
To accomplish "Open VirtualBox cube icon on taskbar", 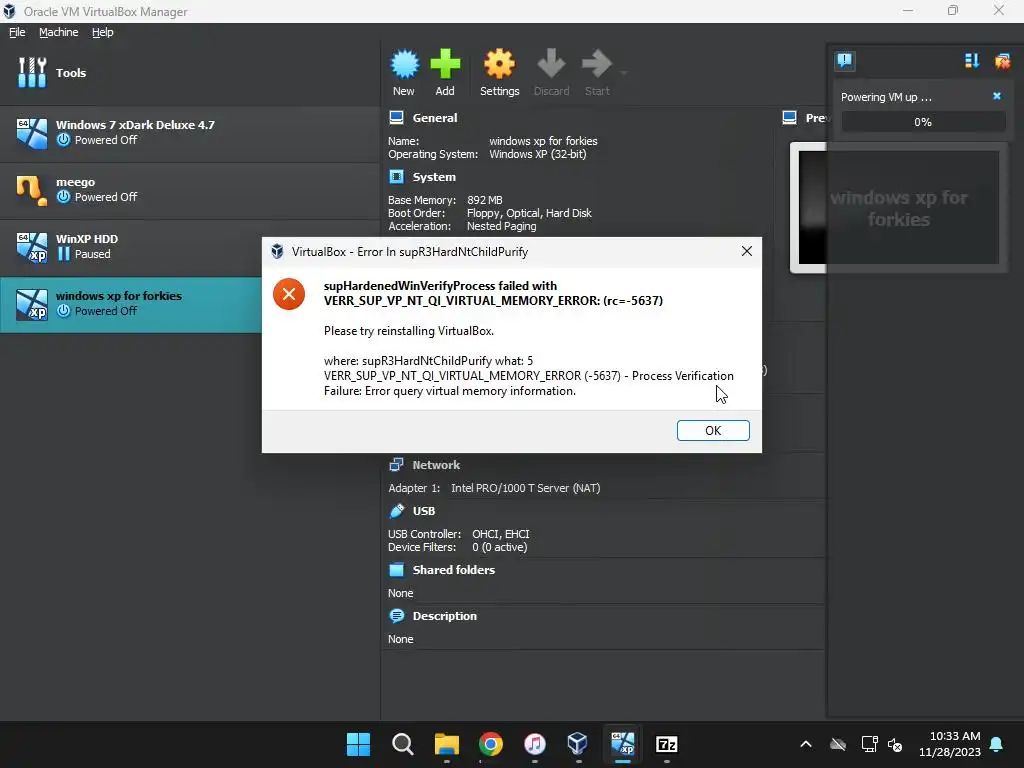I will 578,744.
